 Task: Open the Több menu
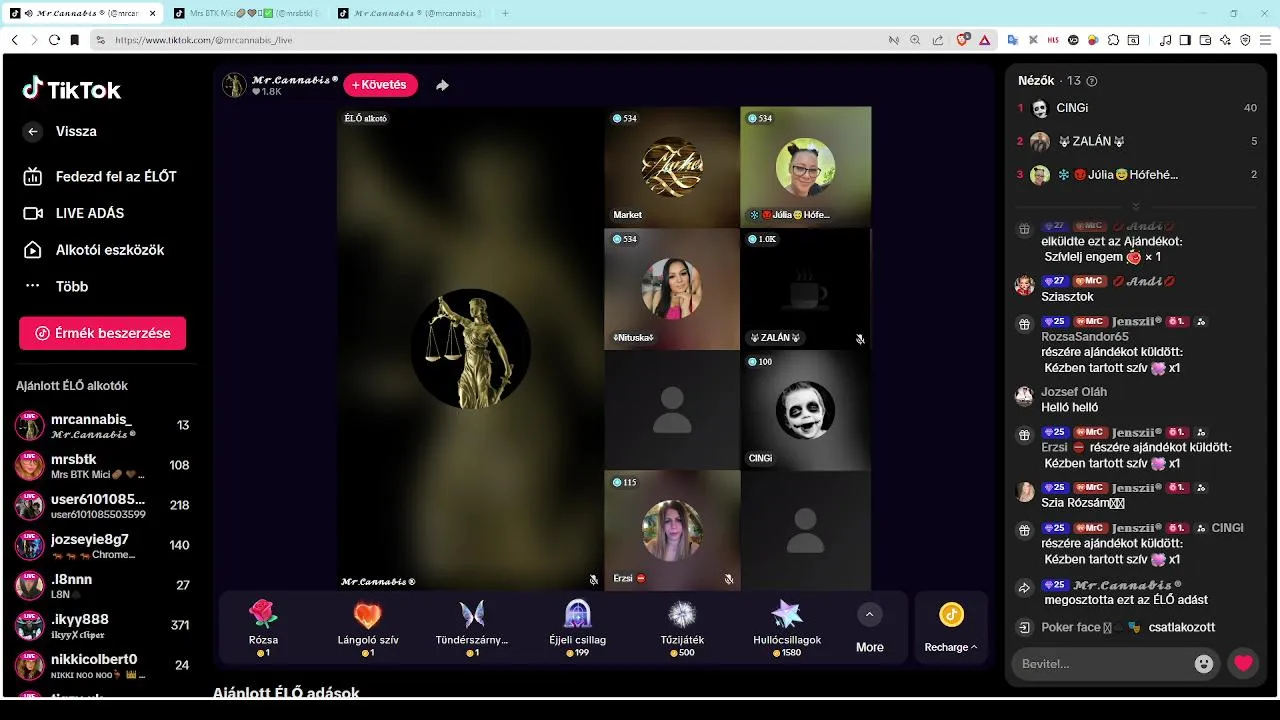[55, 286]
